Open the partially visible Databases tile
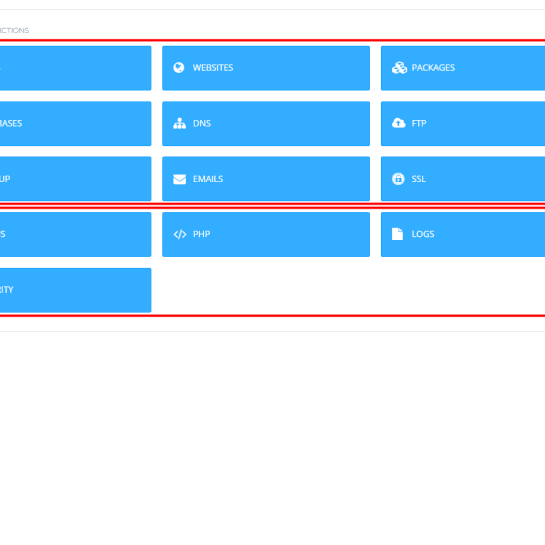The width and height of the screenshot is (545, 545). pyautogui.click(x=75, y=123)
